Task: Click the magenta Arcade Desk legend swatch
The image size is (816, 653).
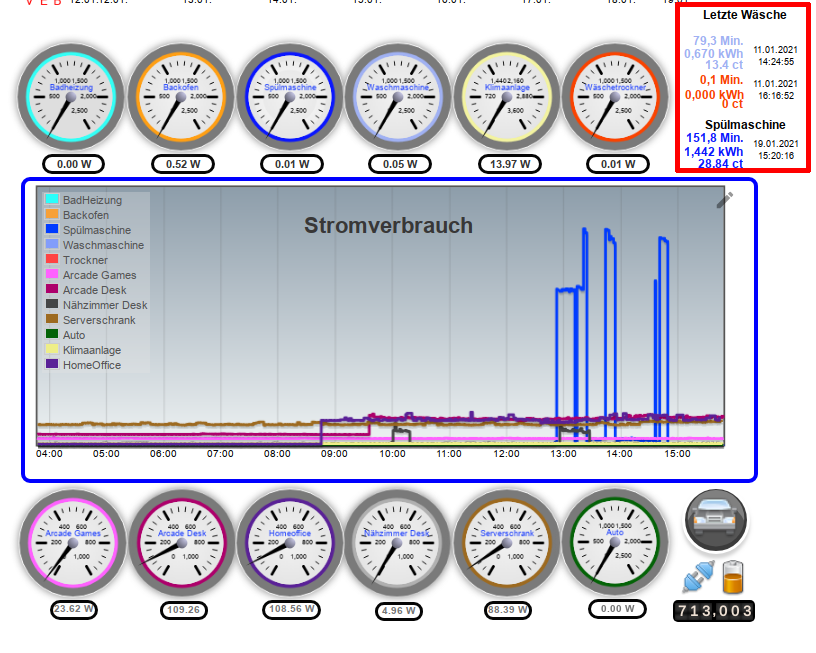Action: tap(52, 289)
